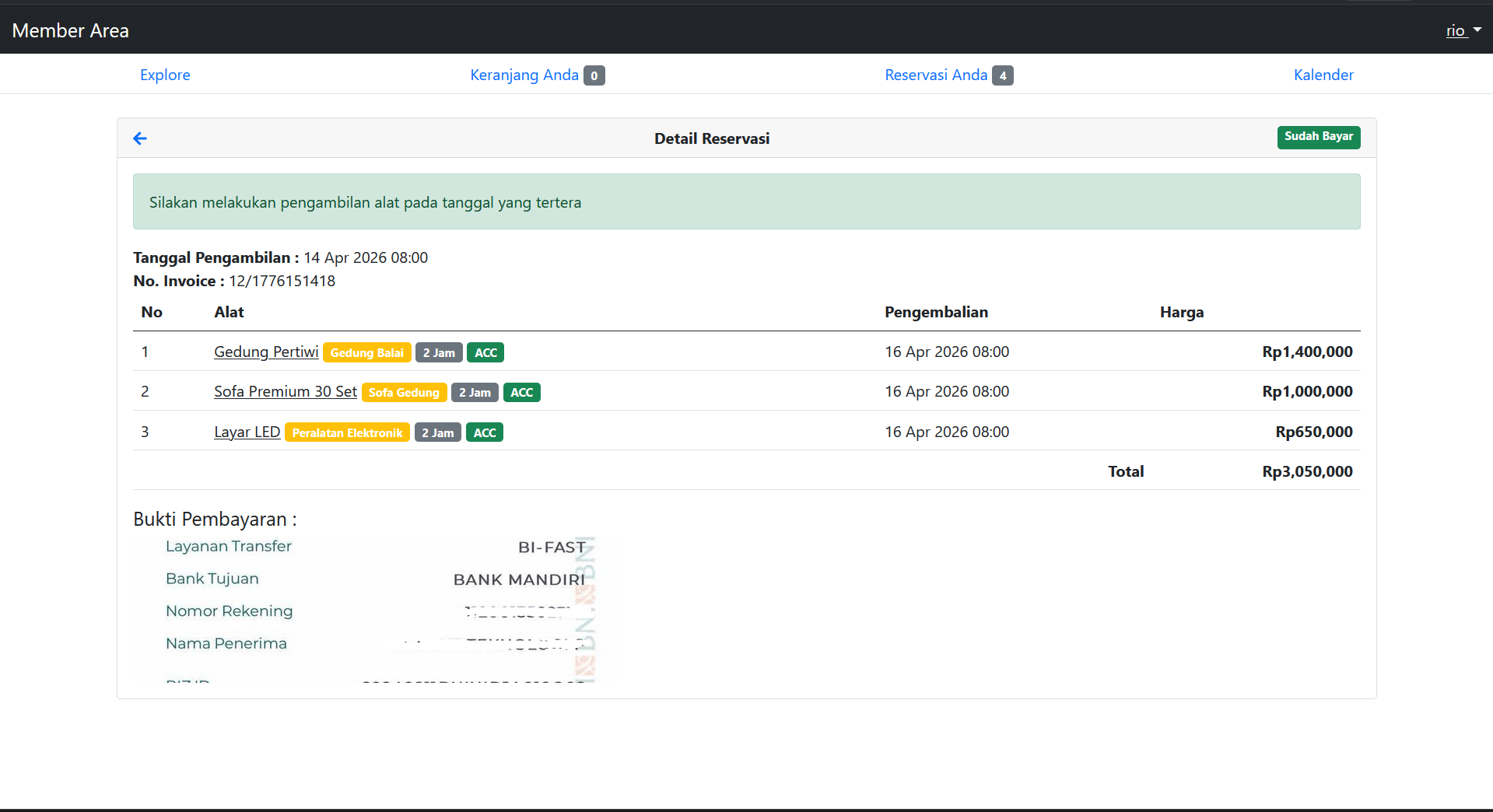Click return date for Gedung Pertiwi row
1493x812 pixels.
[x=947, y=352]
